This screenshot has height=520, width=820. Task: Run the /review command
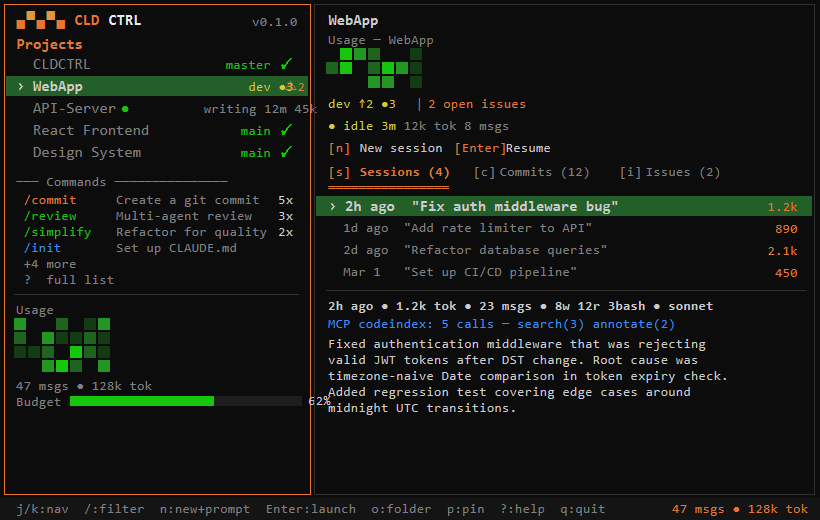50,216
